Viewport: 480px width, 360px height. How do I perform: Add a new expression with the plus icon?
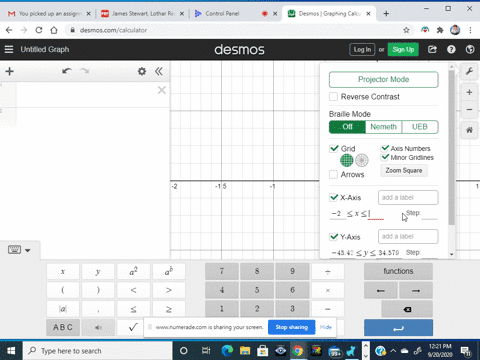point(10,71)
